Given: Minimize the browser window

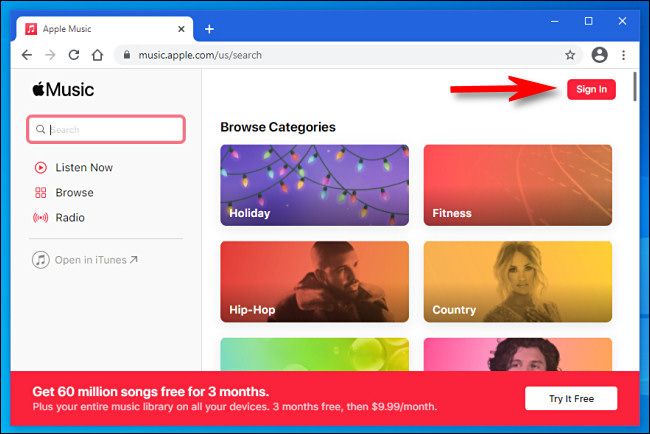Looking at the screenshot, I should pyautogui.click(x=555, y=21).
